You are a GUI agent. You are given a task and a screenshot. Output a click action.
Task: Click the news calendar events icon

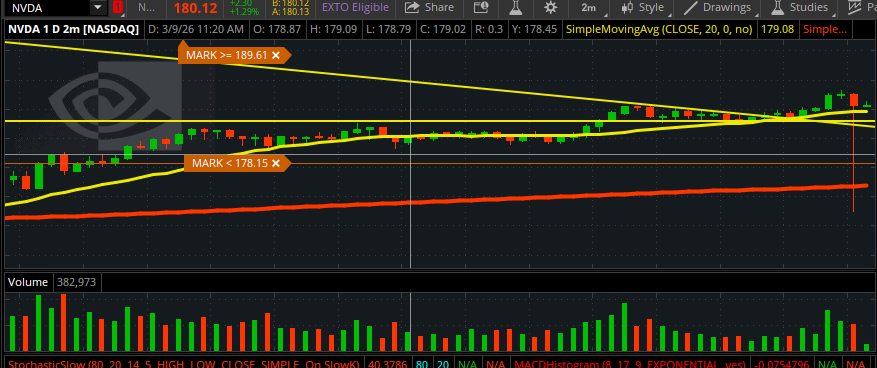click(x=480, y=7)
